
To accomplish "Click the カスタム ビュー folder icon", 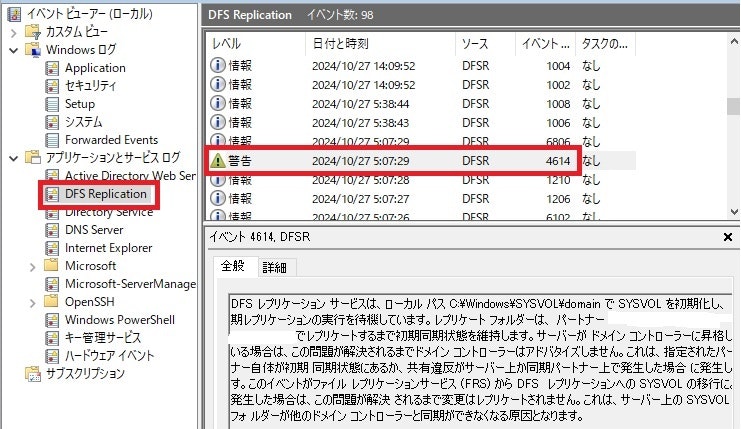I will (33, 32).
